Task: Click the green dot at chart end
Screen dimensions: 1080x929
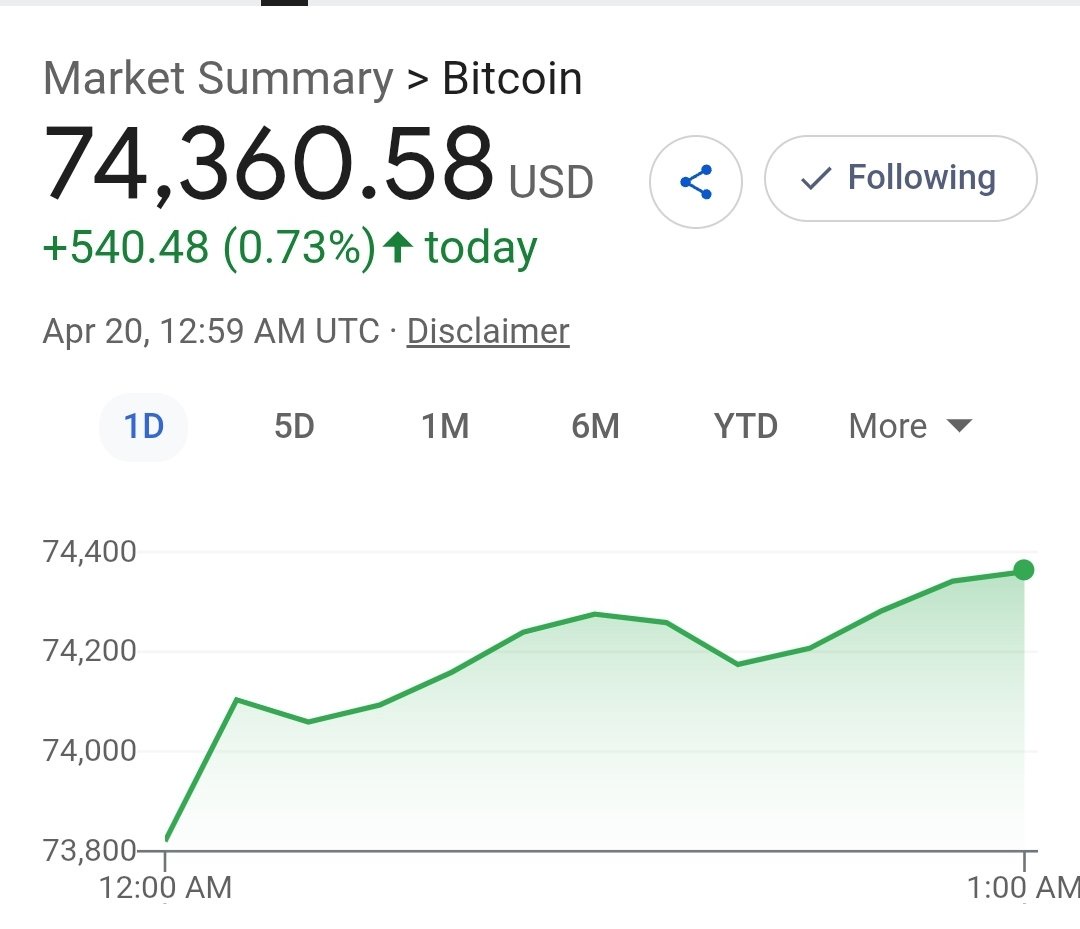Action: coord(1023,570)
